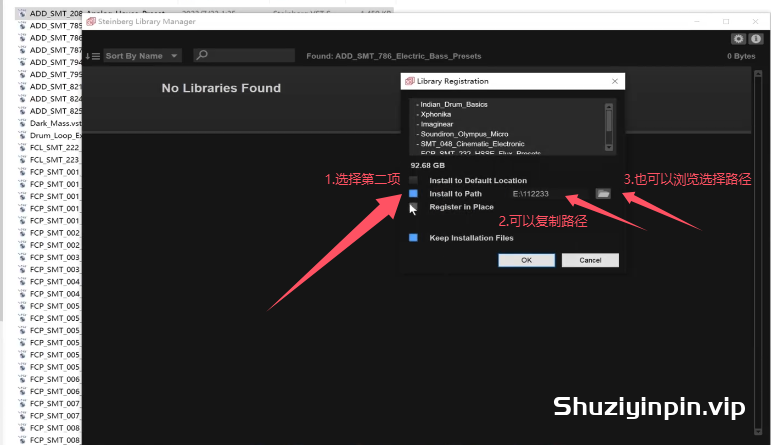The height and width of the screenshot is (445, 771).
Task: Confirm registration with OK button
Action: (527, 260)
